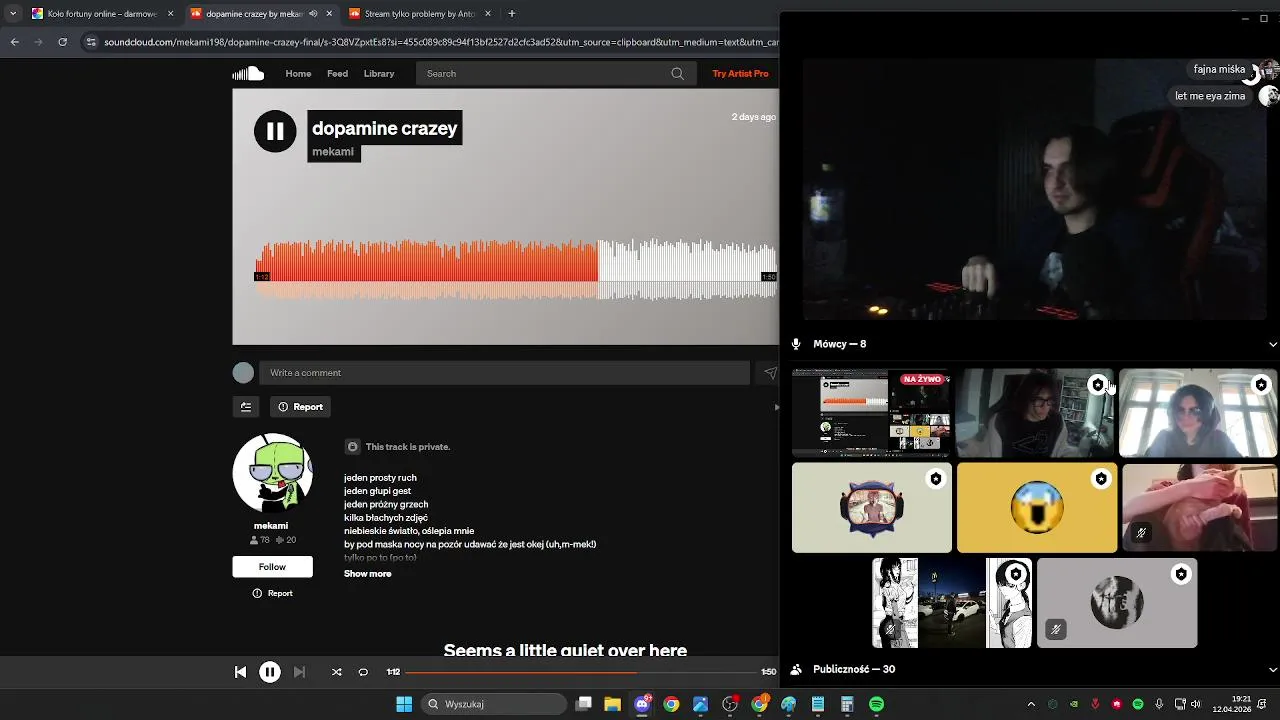Screen dimensions: 1280x720
Task: Pause the track with the large waveform pause button
Action: click(x=275, y=131)
